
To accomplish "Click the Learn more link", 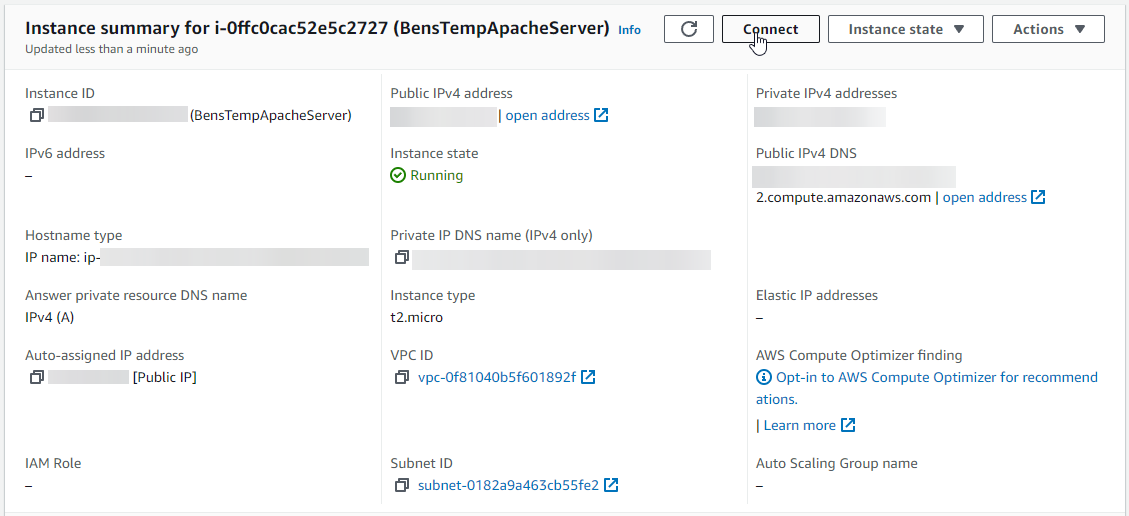I will (799, 425).
